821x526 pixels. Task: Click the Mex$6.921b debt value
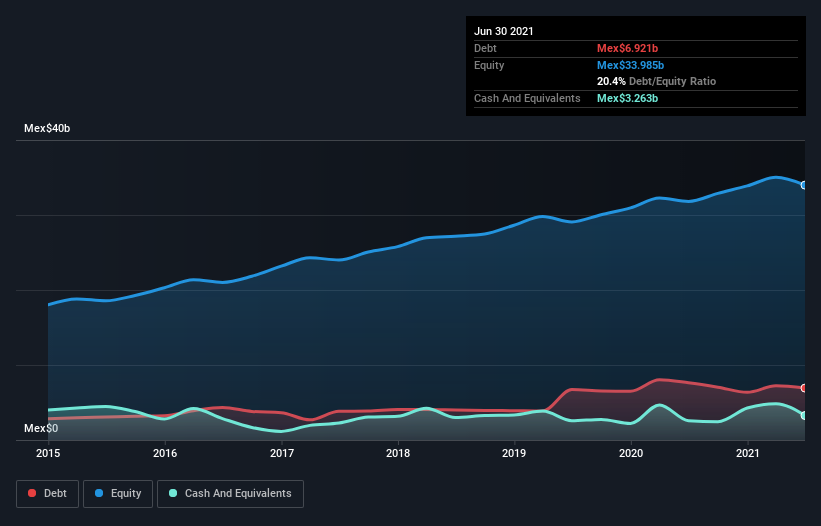click(x=627, y=48)
